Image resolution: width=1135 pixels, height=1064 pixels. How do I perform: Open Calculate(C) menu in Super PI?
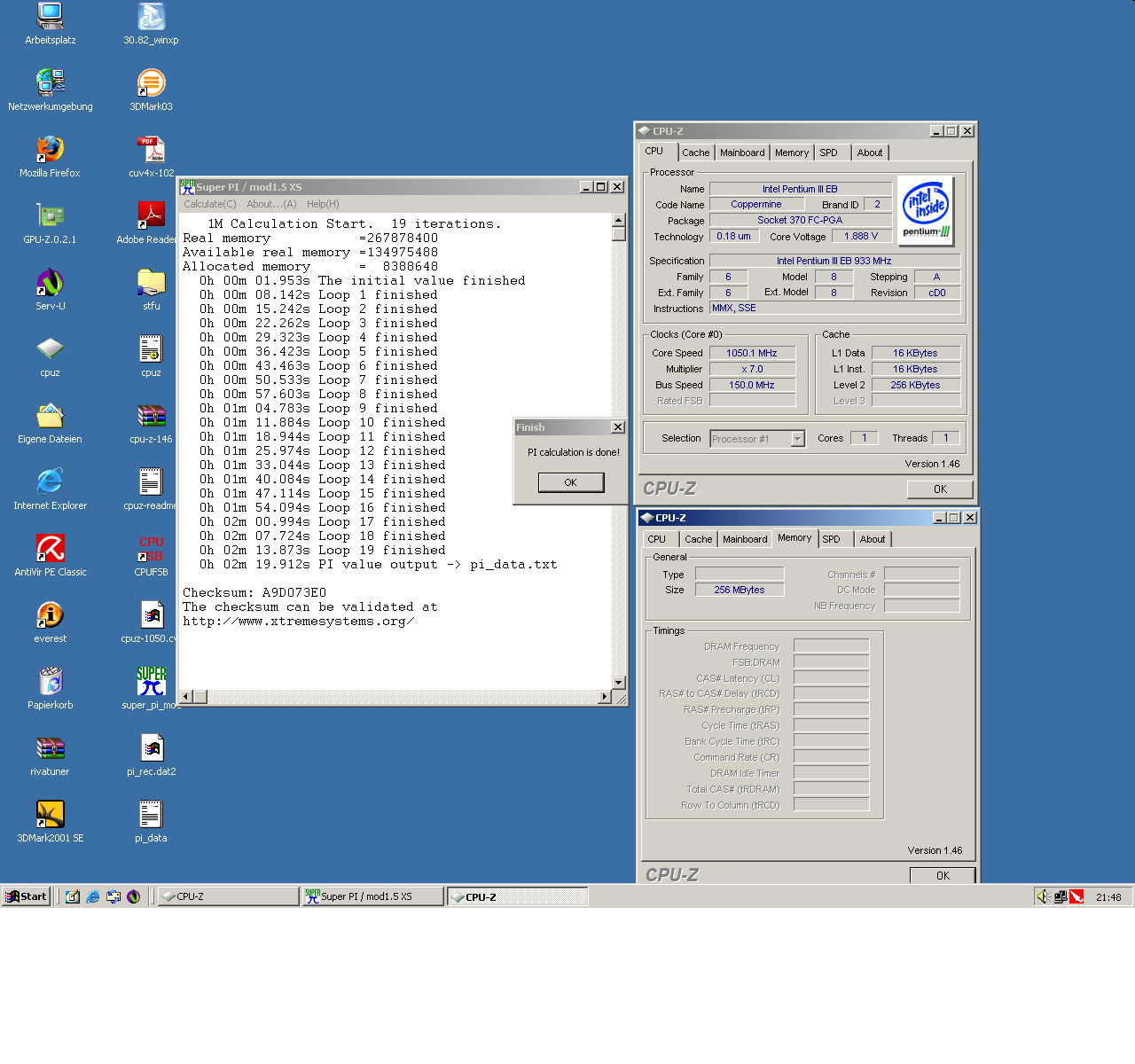click(210, 204)
